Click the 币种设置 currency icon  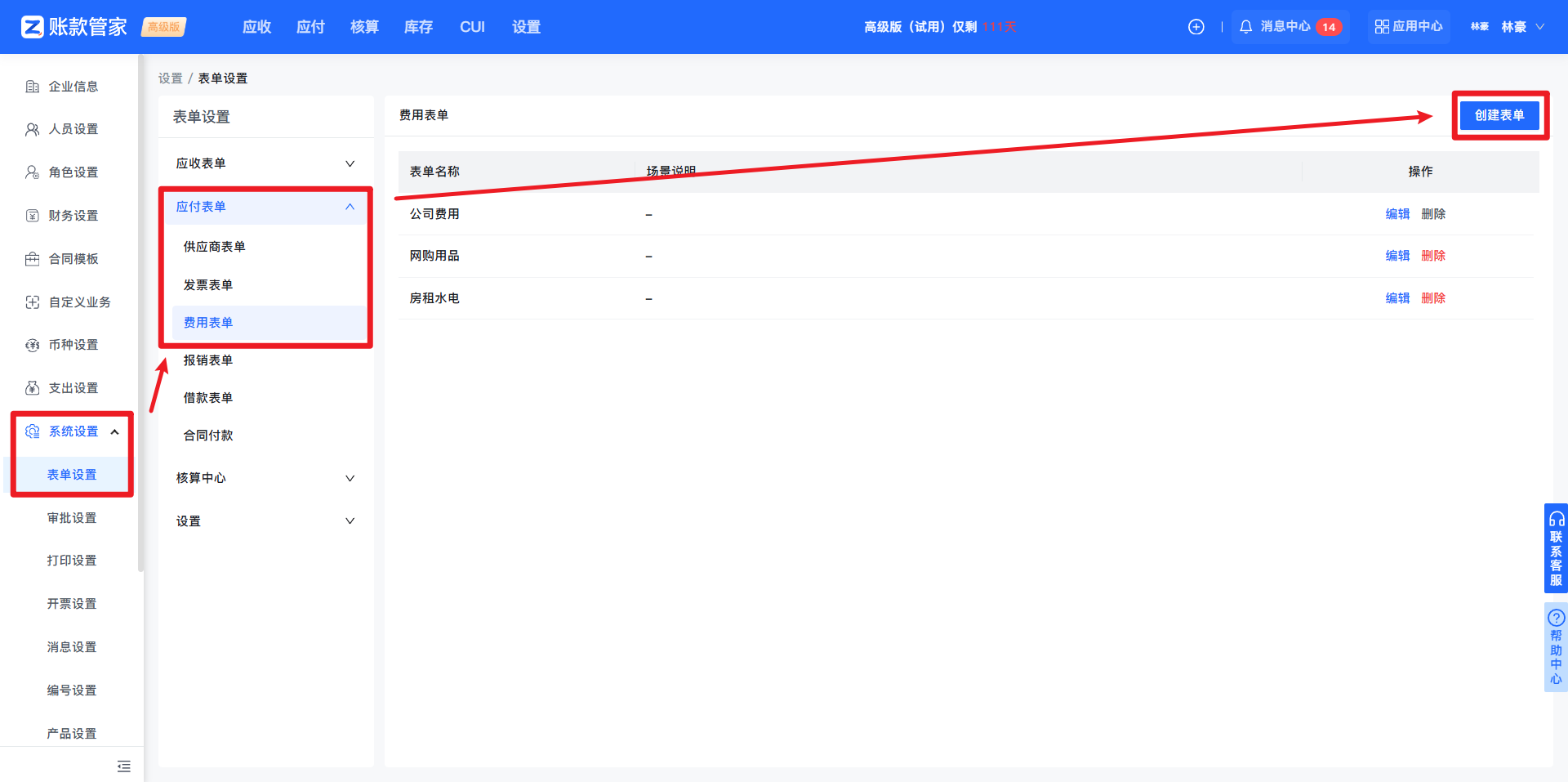pos(33,345)
